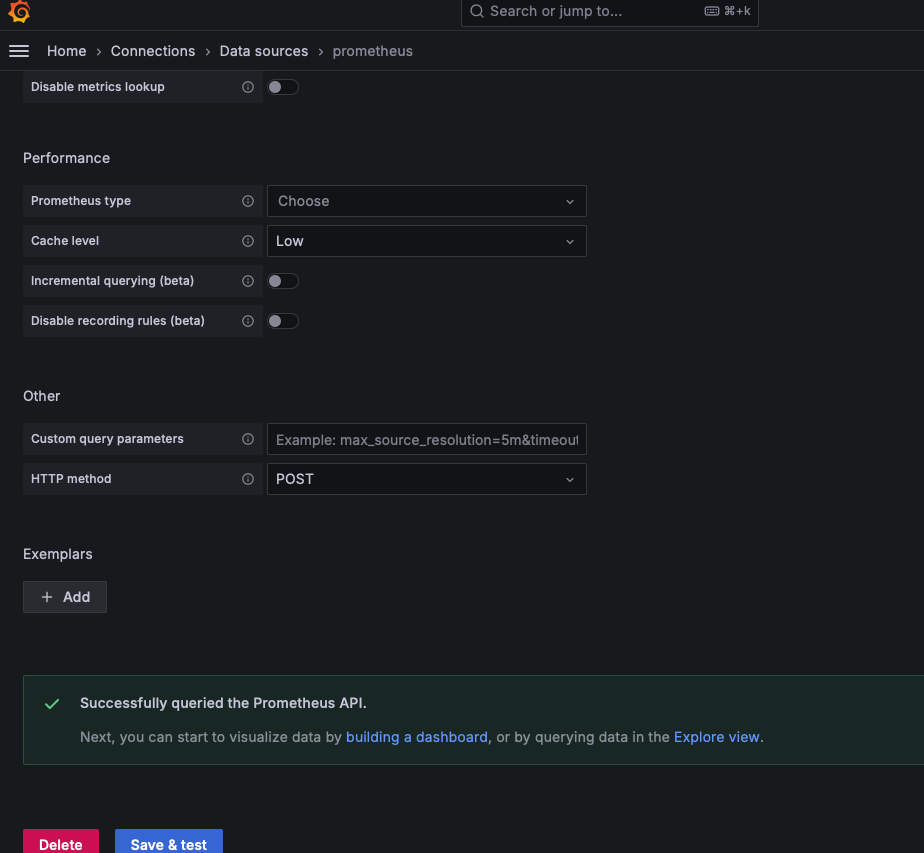This screenshot has height=853, width=924.
Task: Change the HTTP method dropdown
Action: click(x=427, y=479)
